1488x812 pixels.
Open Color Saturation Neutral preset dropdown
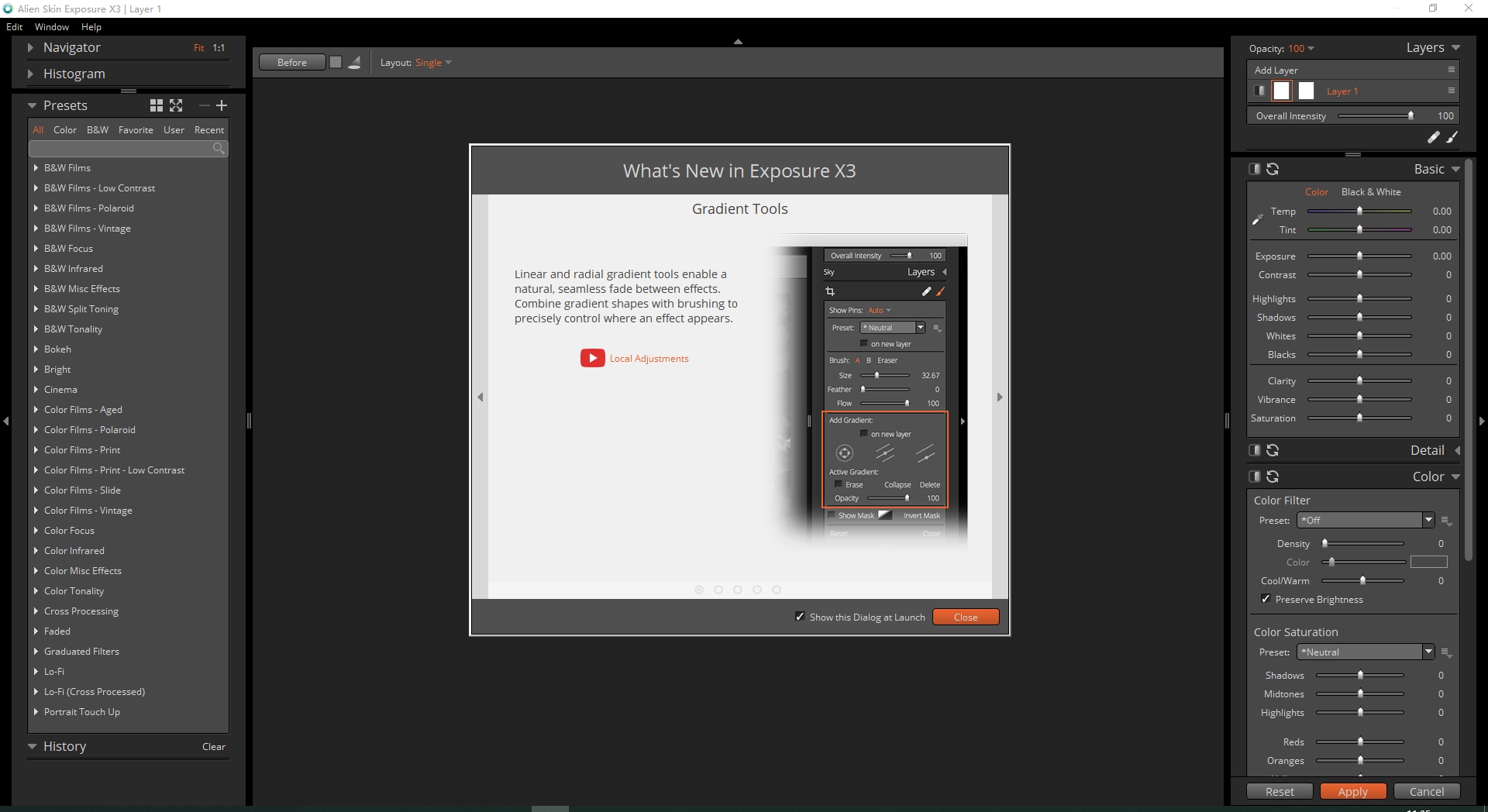[1428, 652]
